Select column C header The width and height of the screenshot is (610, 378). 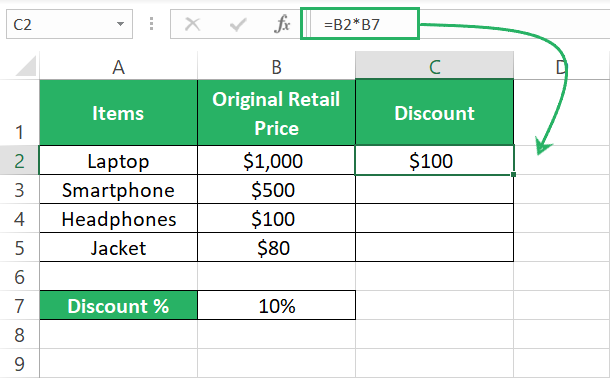435,66
